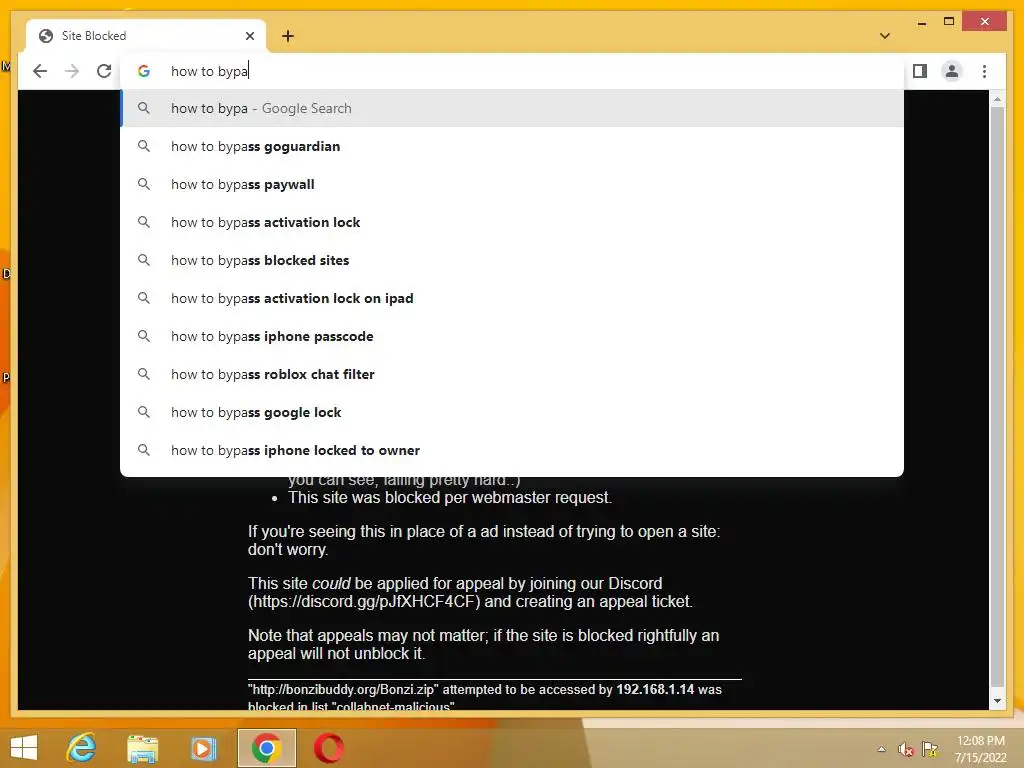
Task: Show hidden system tray icons
Action: 881,749
